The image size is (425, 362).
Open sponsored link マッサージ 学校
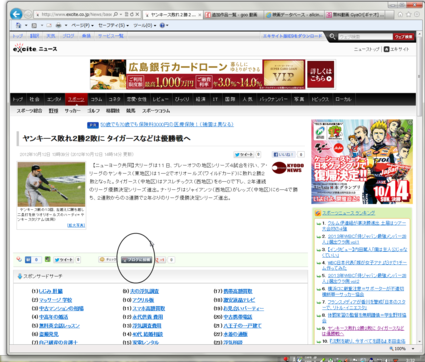pos(55,300)
